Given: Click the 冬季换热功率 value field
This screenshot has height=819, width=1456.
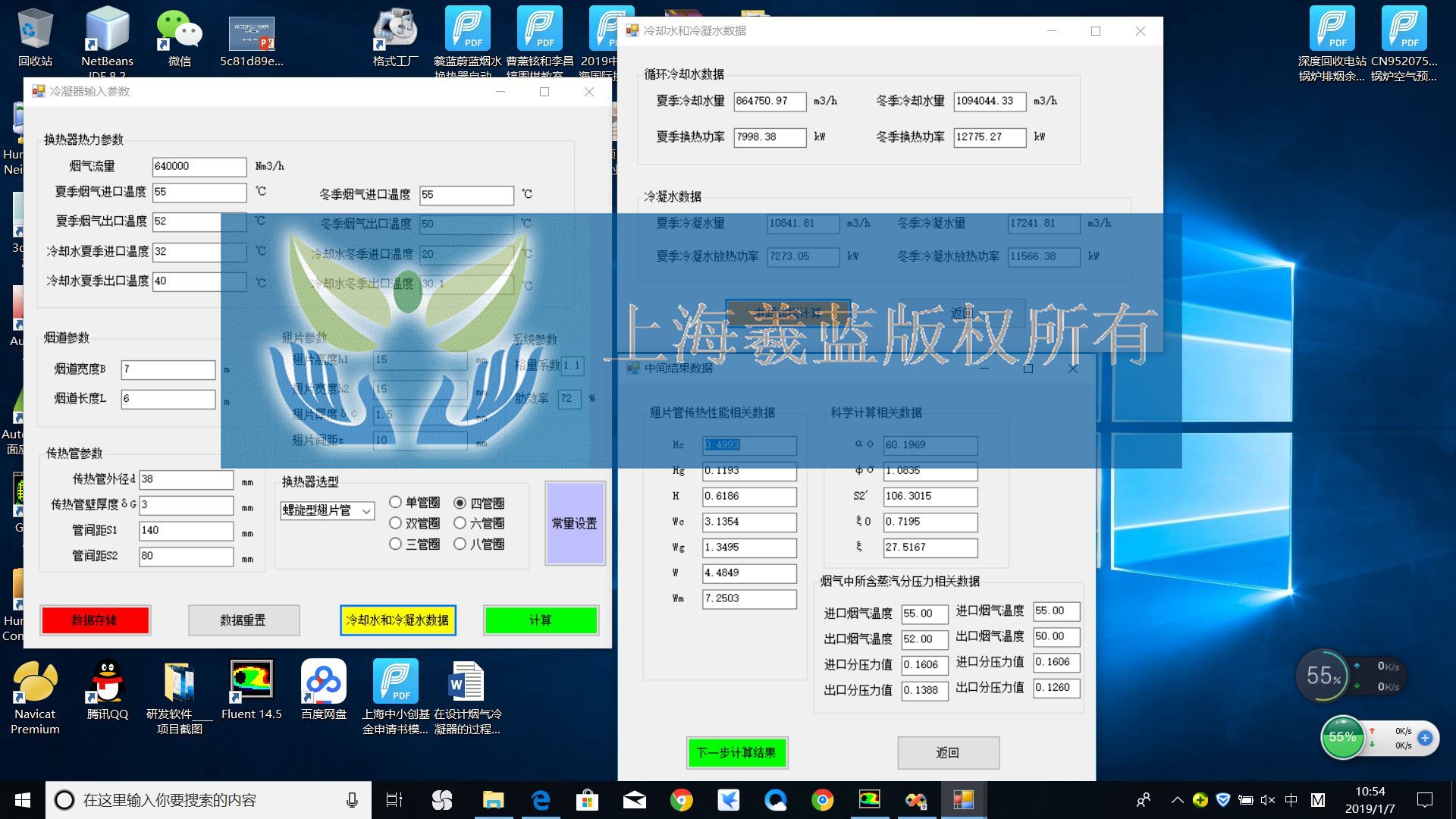Looking at the screenshot, I should click(x=990, y=137).
